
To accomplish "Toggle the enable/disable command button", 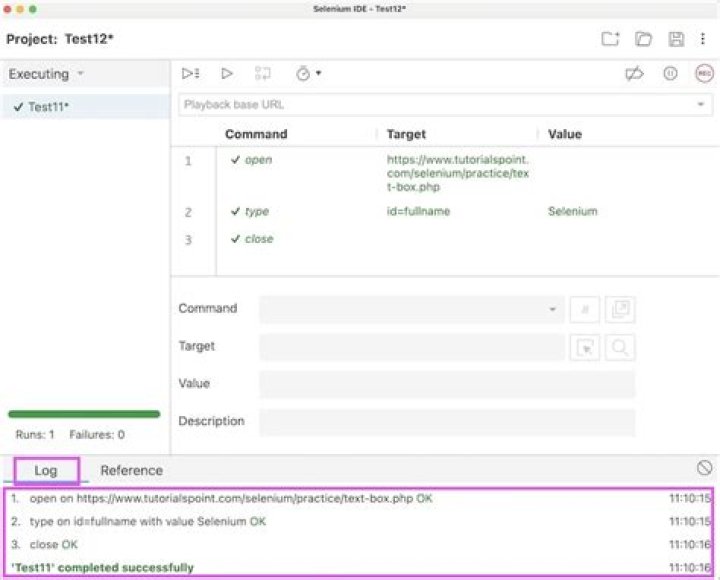I will coord(585,309).
